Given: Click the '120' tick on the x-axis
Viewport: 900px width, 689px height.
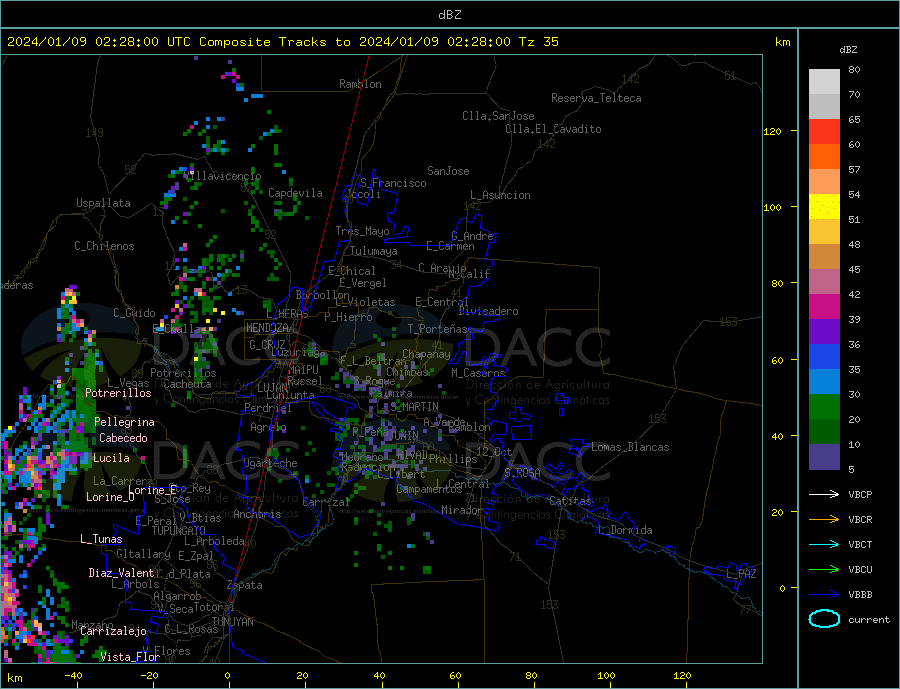Looking at the screenshot, I should pyautogui.click(x=682, y=675).
